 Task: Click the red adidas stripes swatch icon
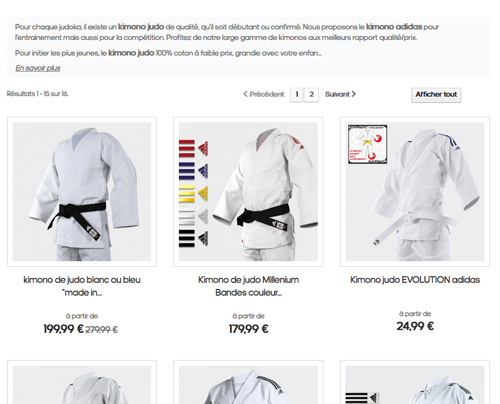click(x=194, y=149)
